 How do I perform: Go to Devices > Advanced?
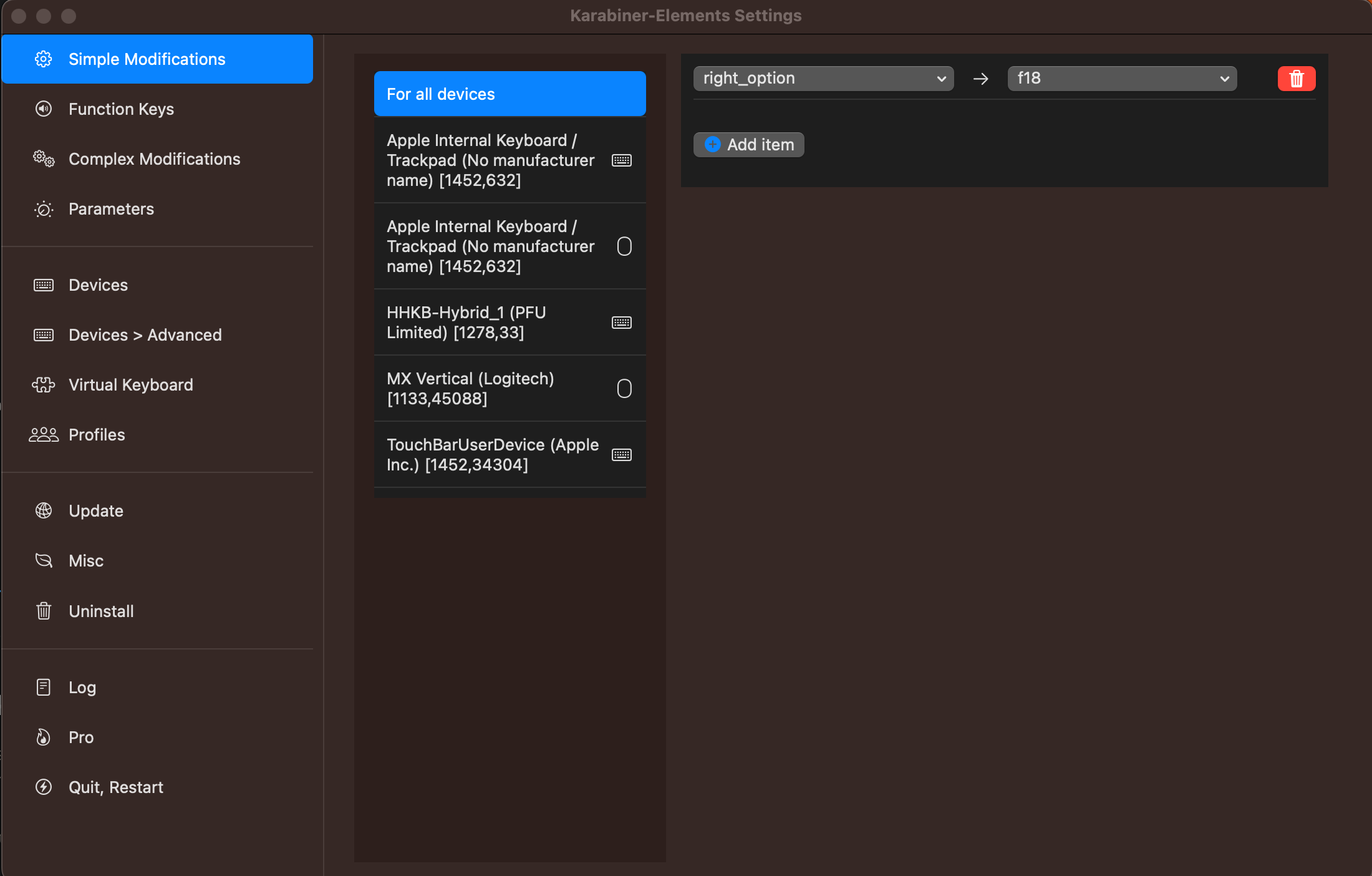coord(145,335)
